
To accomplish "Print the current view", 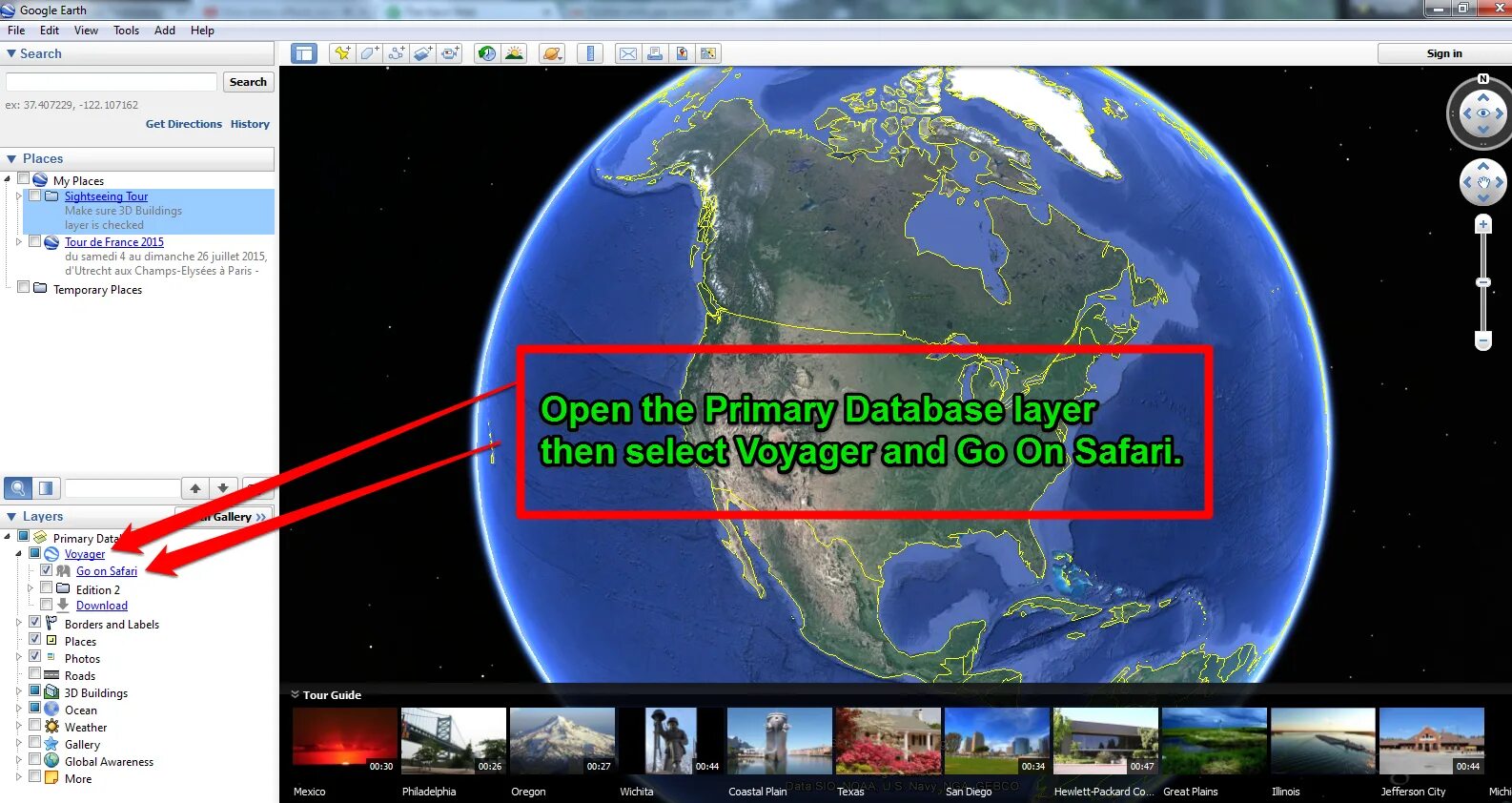I will pos(655,53).
